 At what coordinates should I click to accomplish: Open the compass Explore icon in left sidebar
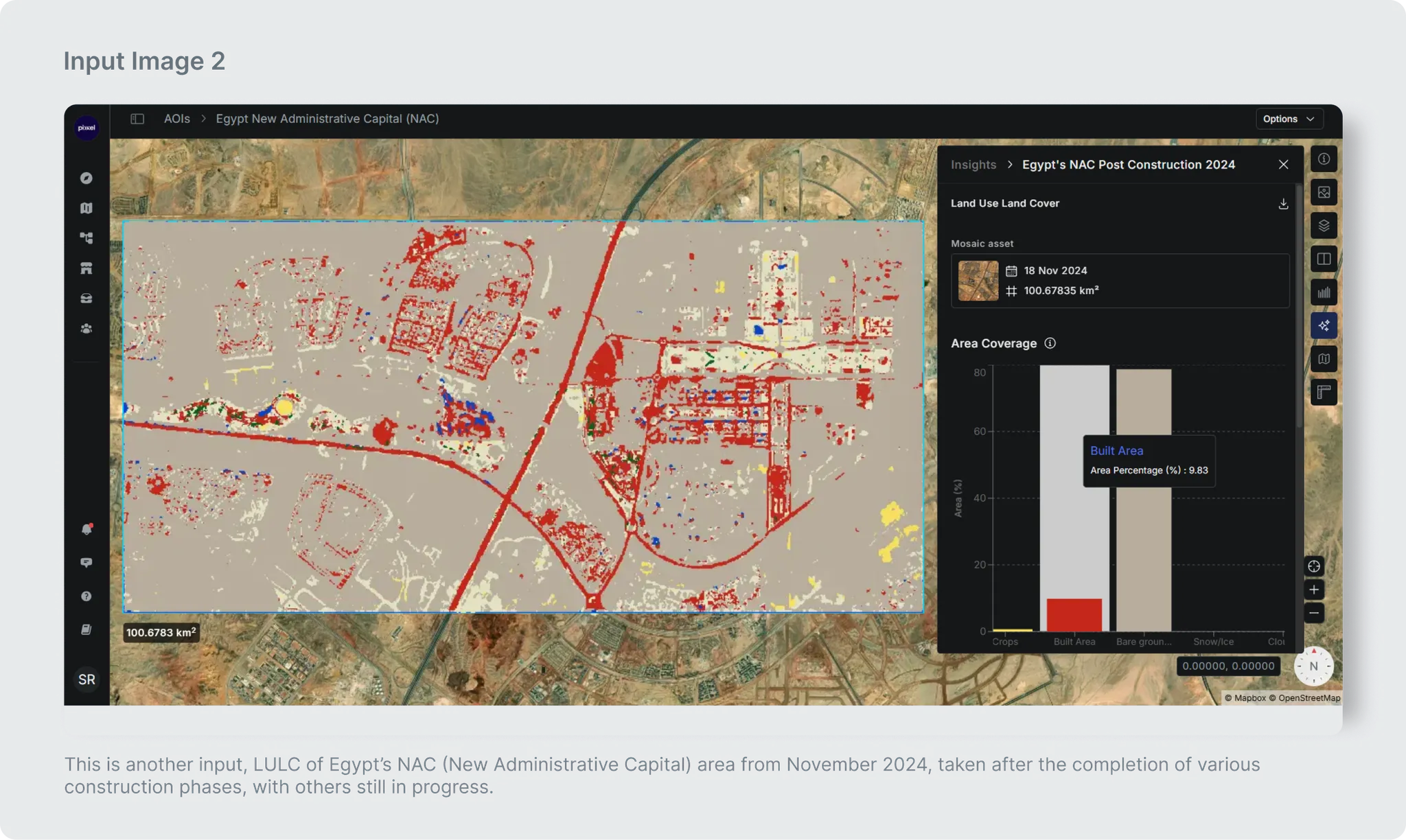87,178
